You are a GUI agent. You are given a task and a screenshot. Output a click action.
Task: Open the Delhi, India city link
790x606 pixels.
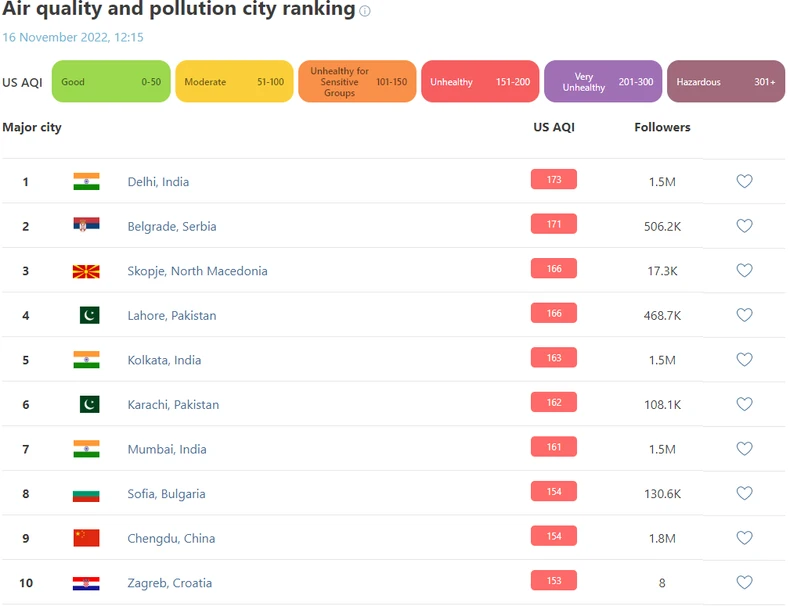(158, 182)
